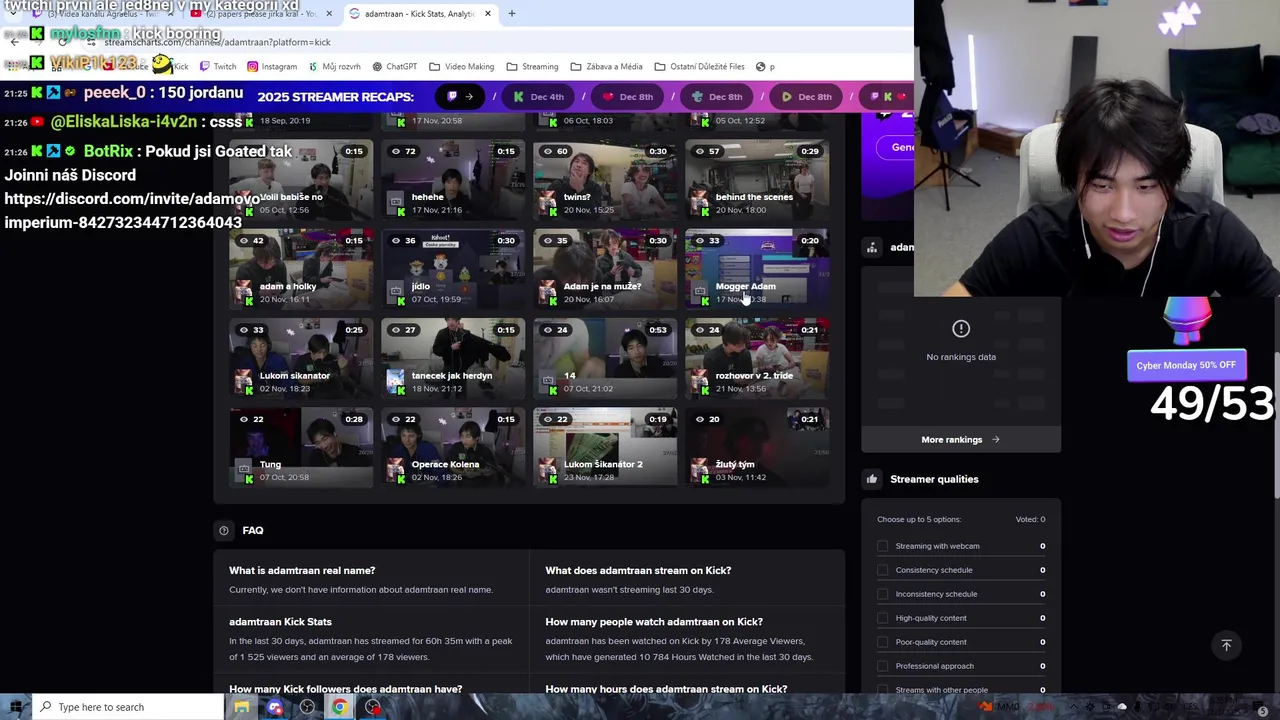The height and width of the screenshot is (720, 1280).
Task: Play the 'behind the scenes' clip
Action: tap(757, 181)
